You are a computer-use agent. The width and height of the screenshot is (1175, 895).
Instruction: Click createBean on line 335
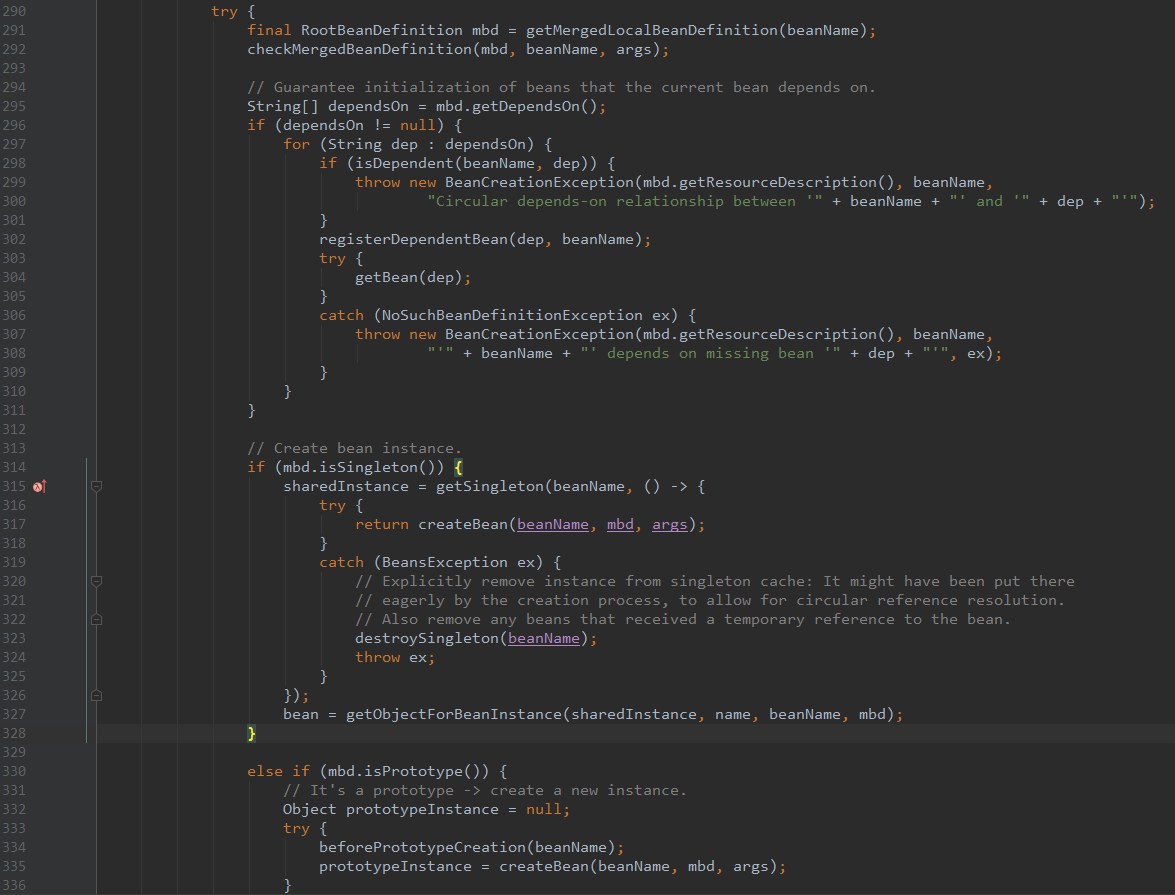pos(544,867)
